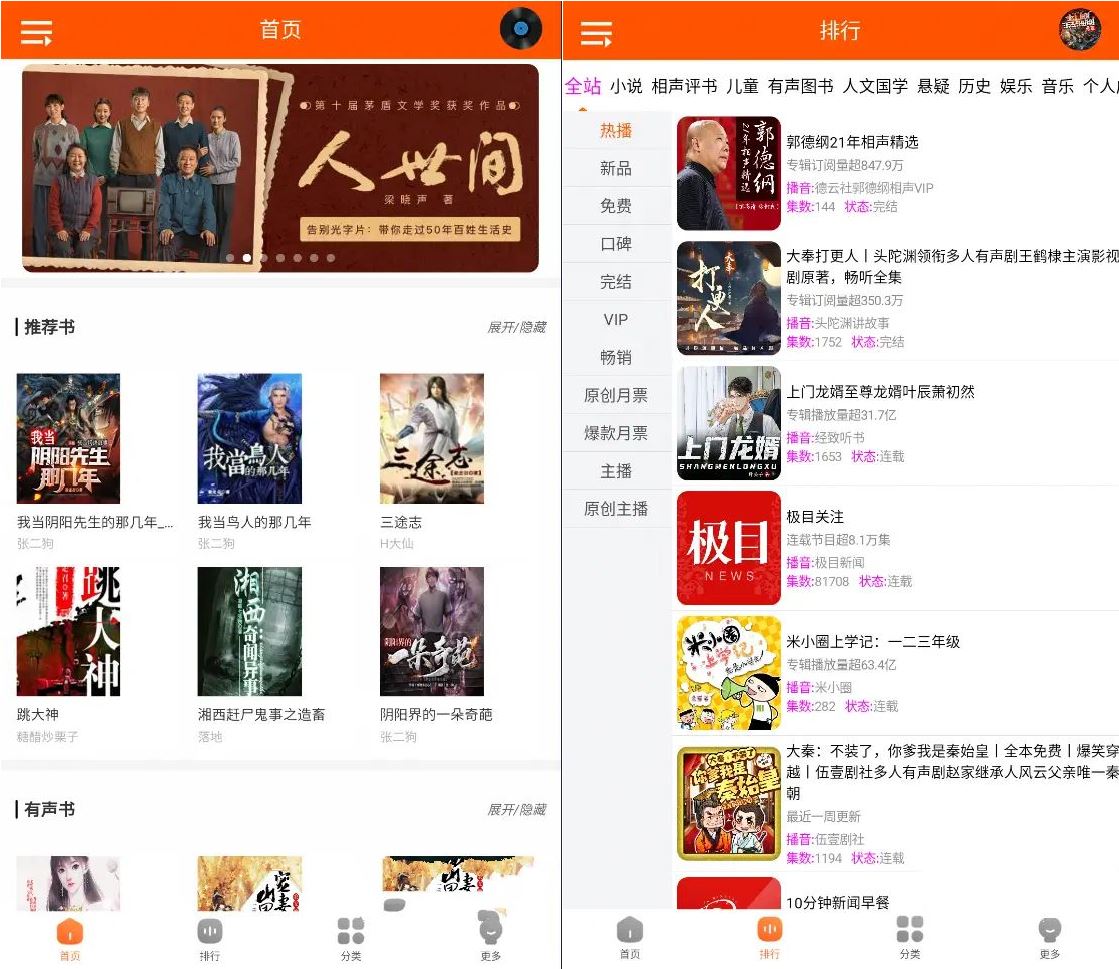Click a pagination dot under the banner
This screenshot has width=1119, height=969.
pyautogui.click(x=280, y=258)
